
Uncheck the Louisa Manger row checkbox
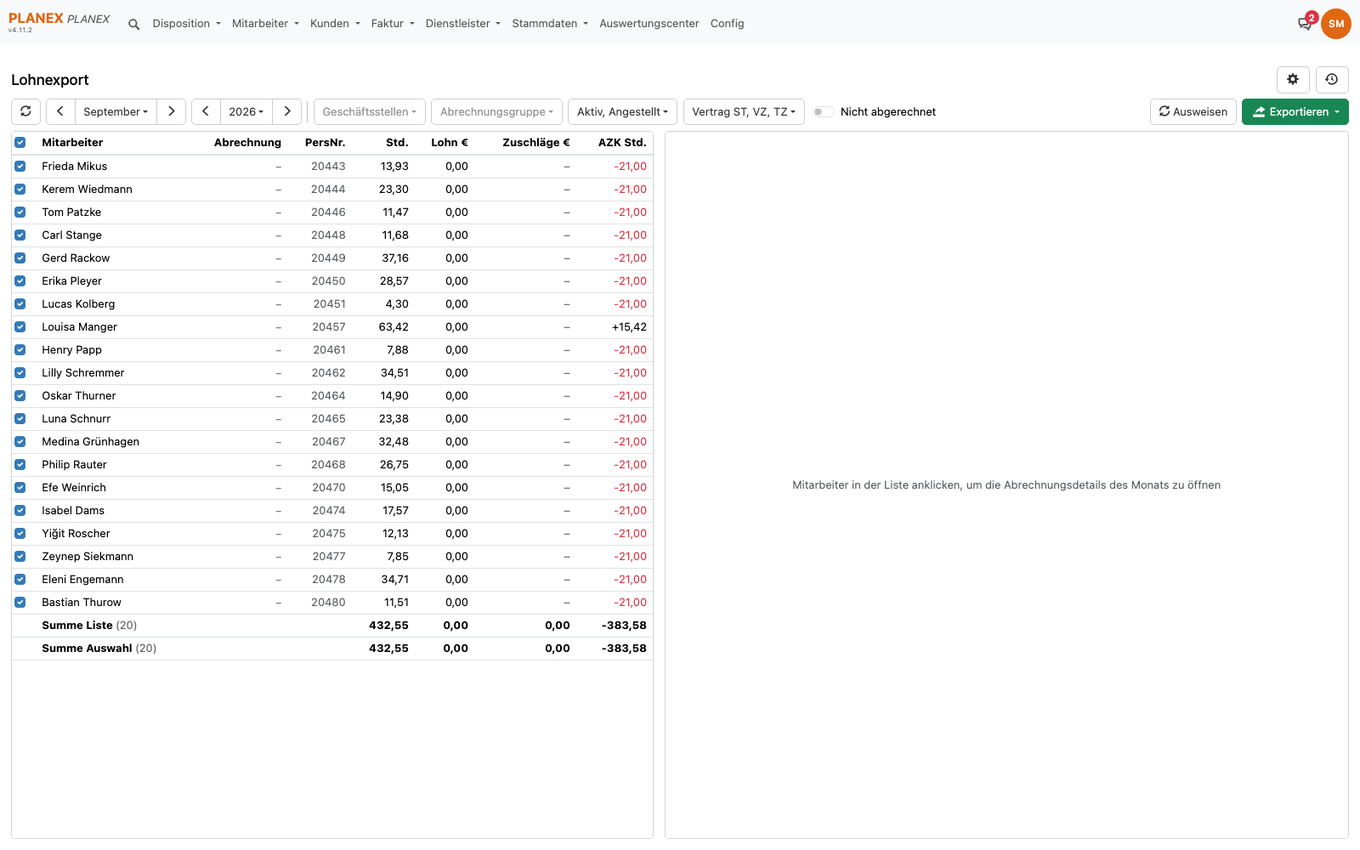click(x=20, y=327)
